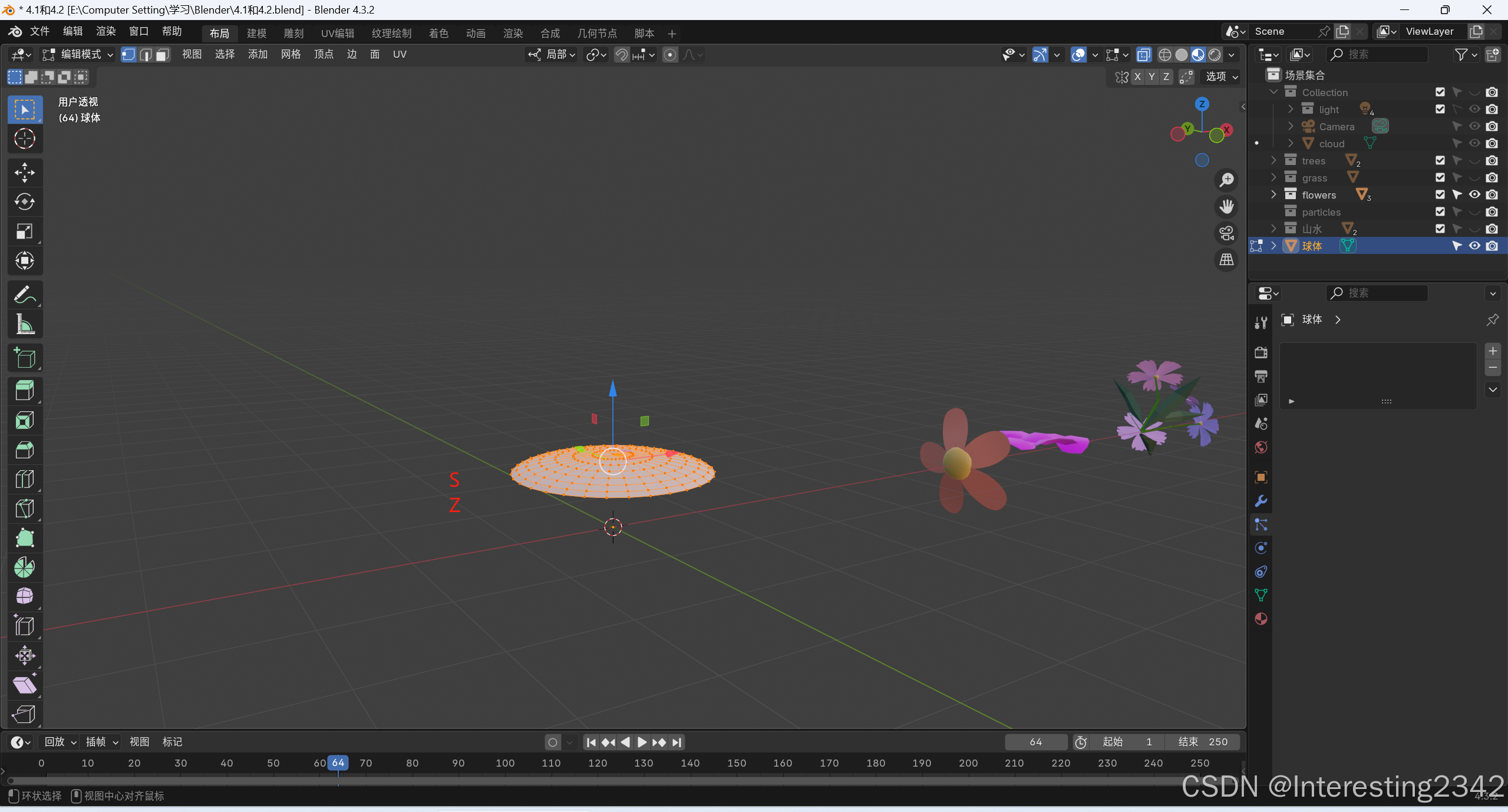Uncheck the trees collection checkbox
Viewport: 1508px width, 812px height.
(x=1440, y=160)
